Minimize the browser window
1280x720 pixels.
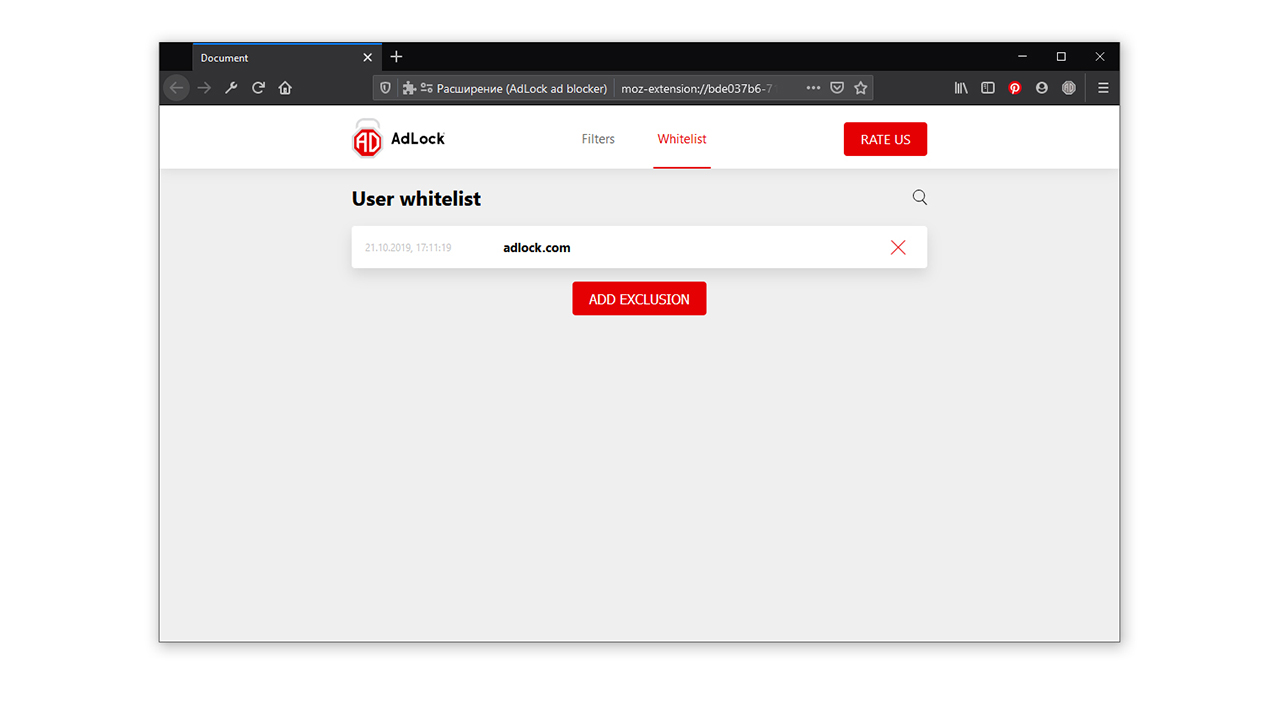coord(1022,57)
